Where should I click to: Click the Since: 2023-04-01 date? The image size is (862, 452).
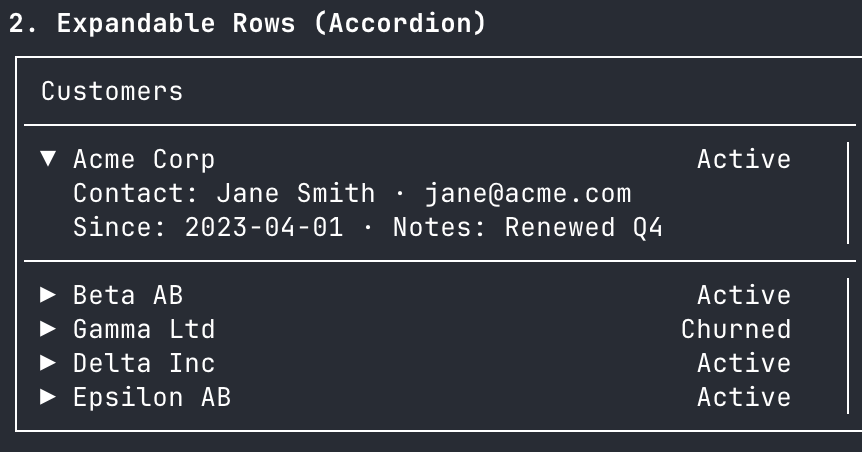click(x=208, y=227)
